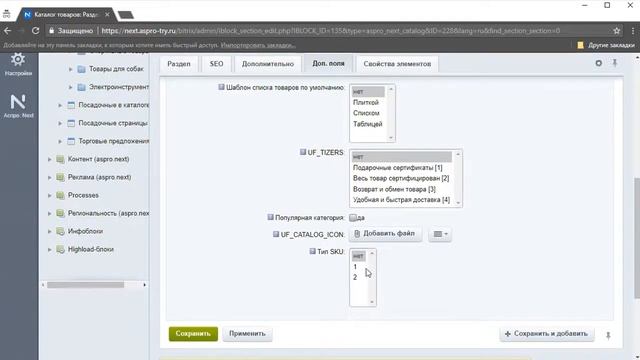
Task: Open the form settings gear icon
Action: 598,63
